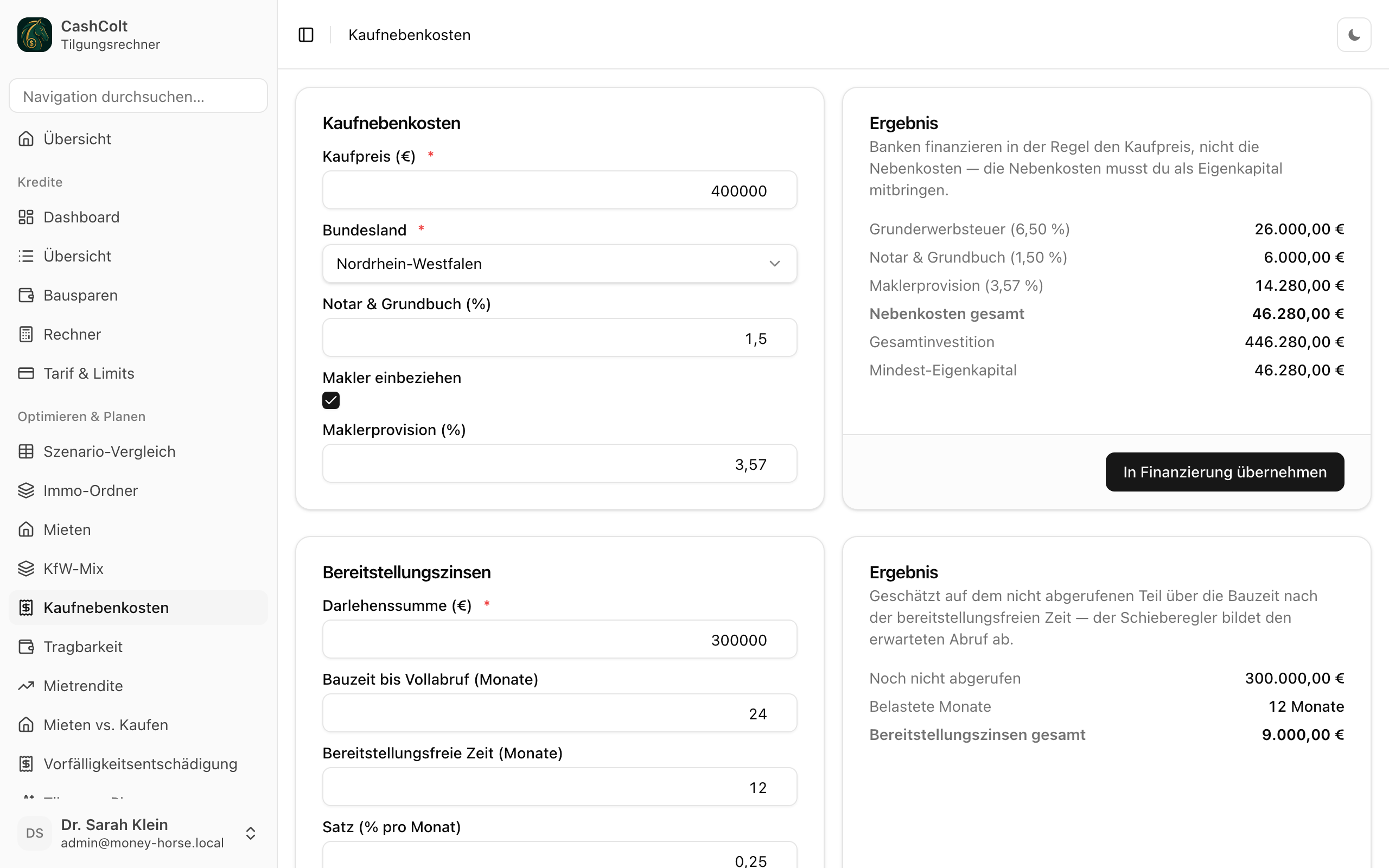Click the CashColt horse logo
Viewport: 1389px width, 868px height.
click(34, 34)
